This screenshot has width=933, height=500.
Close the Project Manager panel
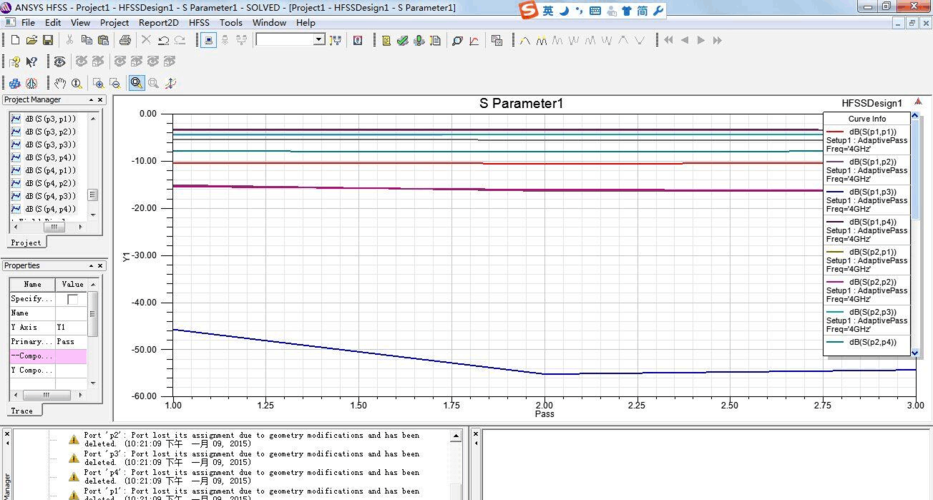pos(101,100)
